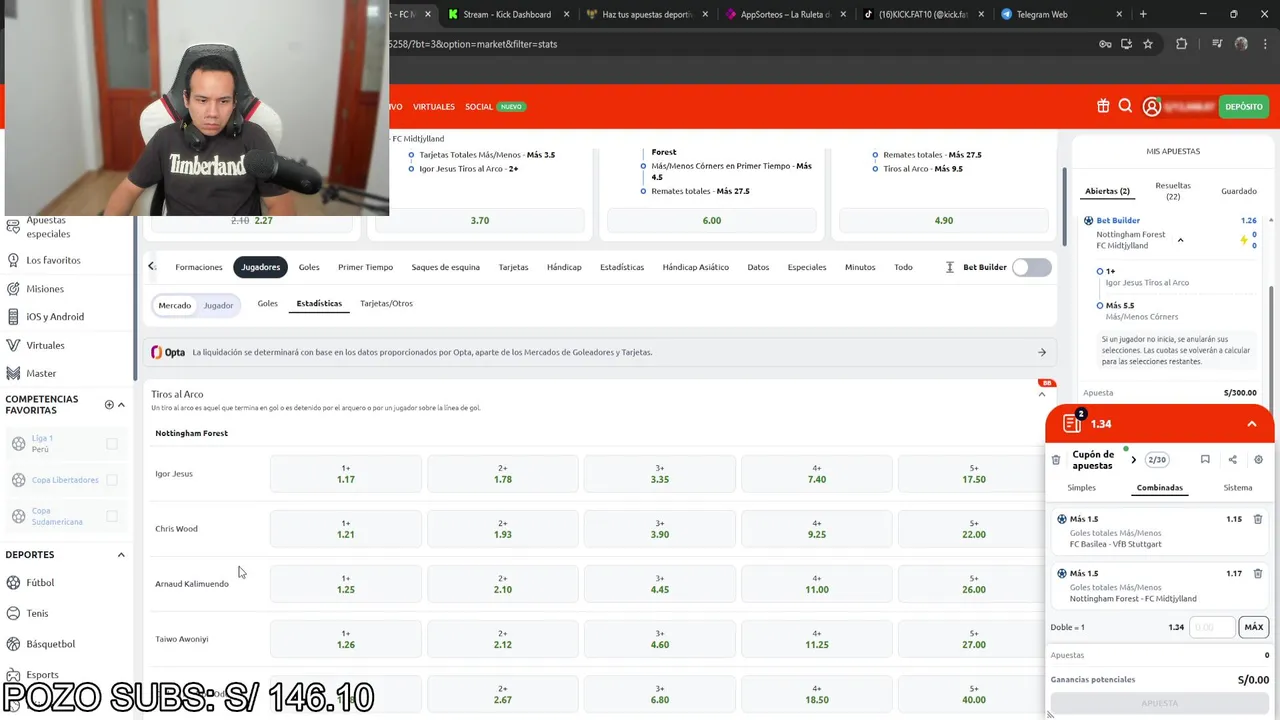Open the Jugadores market tab
This screenshot has height=720, width=1280.
point(261,267)
